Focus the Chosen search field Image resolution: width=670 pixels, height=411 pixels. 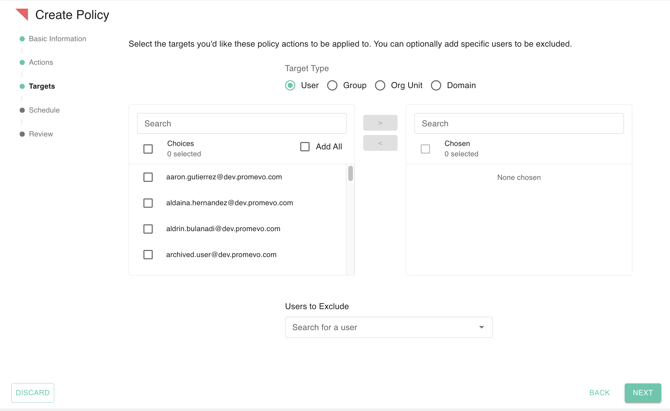519,123
